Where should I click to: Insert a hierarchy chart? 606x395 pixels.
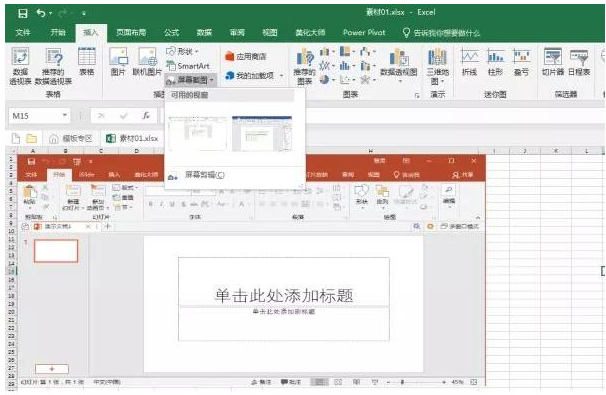coord(347,51)
